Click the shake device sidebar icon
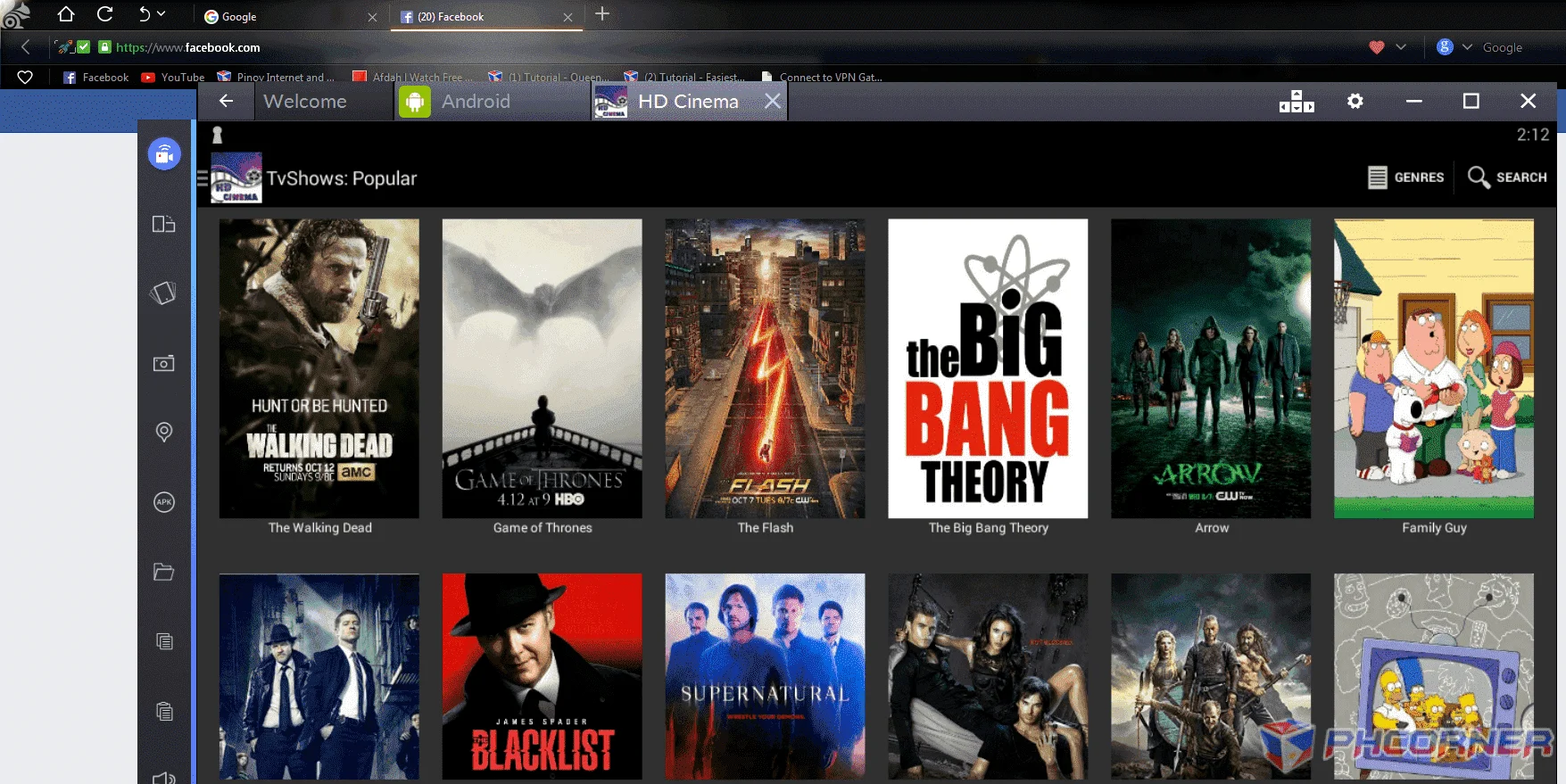Image resolution: width=1566 pixels, height=784 pixels. pos(163,293)
